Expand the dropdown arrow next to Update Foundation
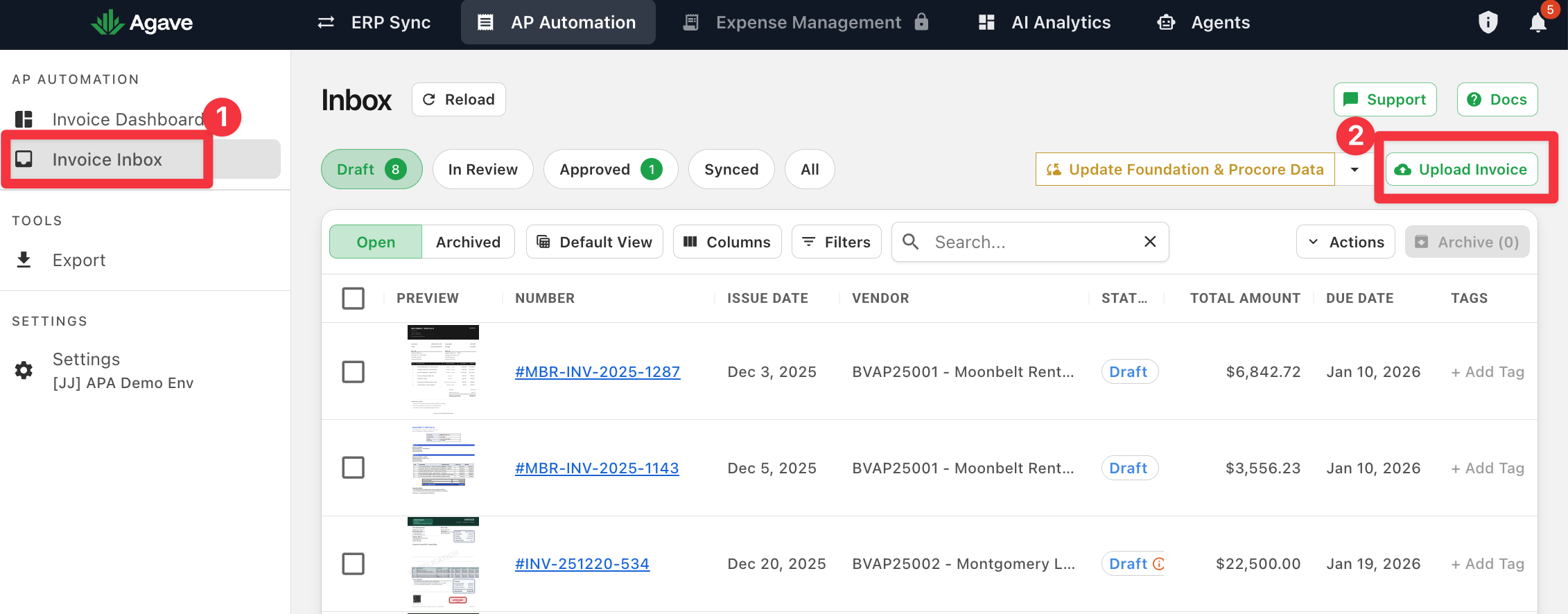The image size is (1568, 614). pyautogui.click(x=1354, y=169)
